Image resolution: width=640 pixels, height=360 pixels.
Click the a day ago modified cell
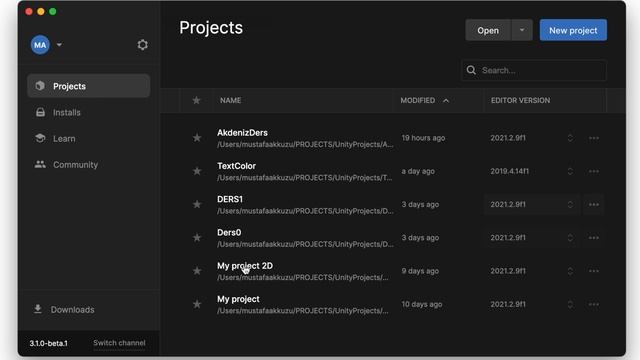pos(418,171)
